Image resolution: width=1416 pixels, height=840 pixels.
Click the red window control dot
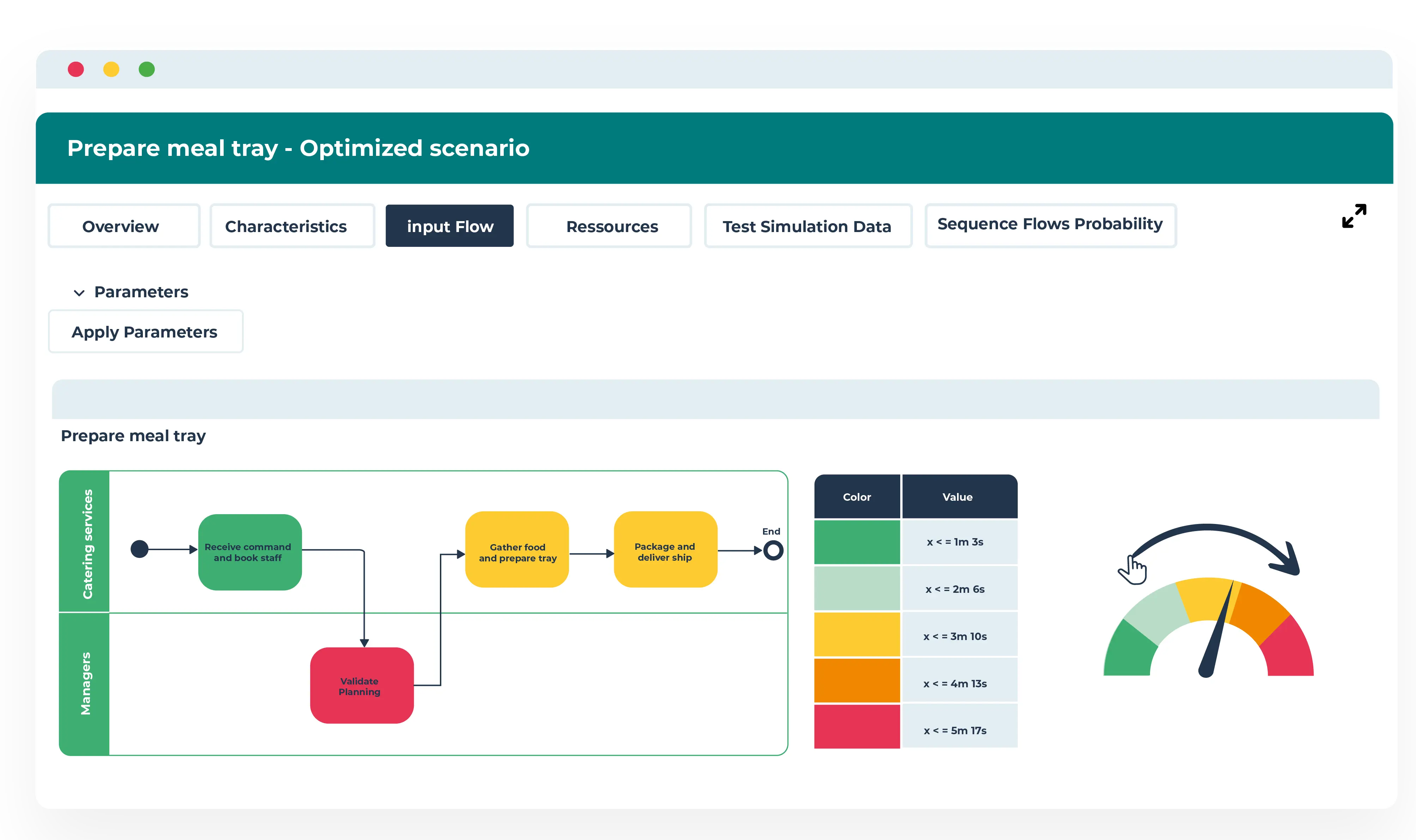tap(76, 69)
